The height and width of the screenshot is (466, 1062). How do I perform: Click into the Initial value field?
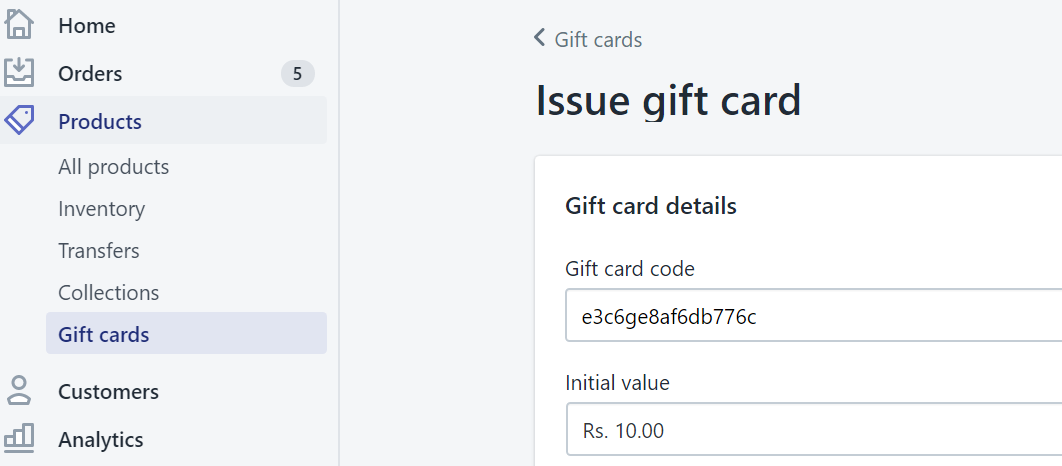click(812, 431)
